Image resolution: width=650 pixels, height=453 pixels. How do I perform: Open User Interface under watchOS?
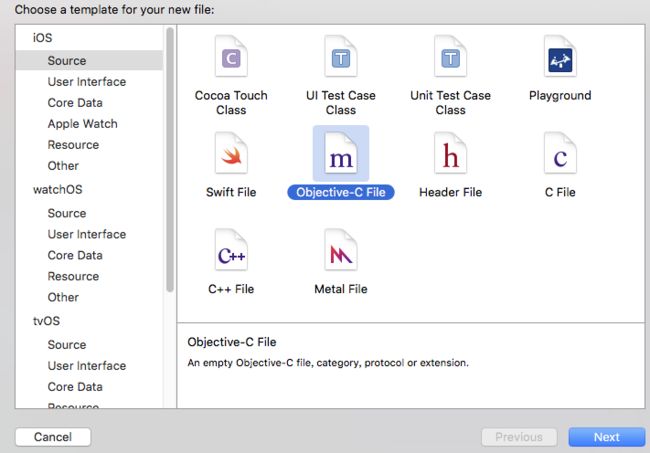[87, 234]
